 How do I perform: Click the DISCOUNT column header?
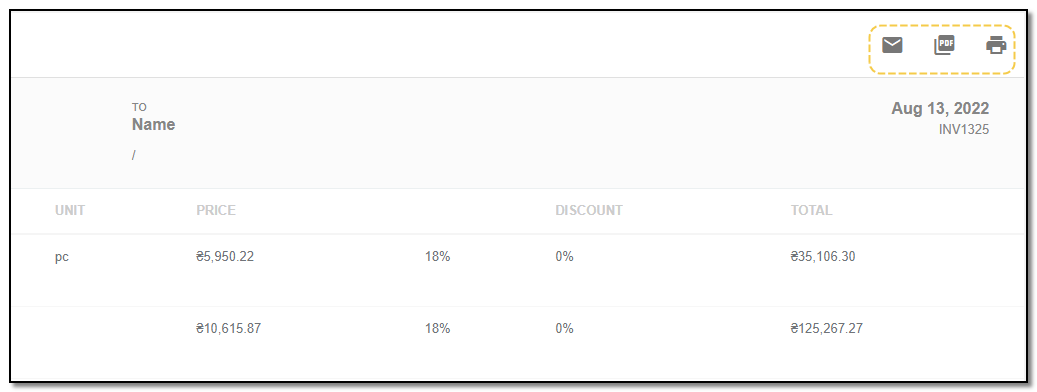589,211
